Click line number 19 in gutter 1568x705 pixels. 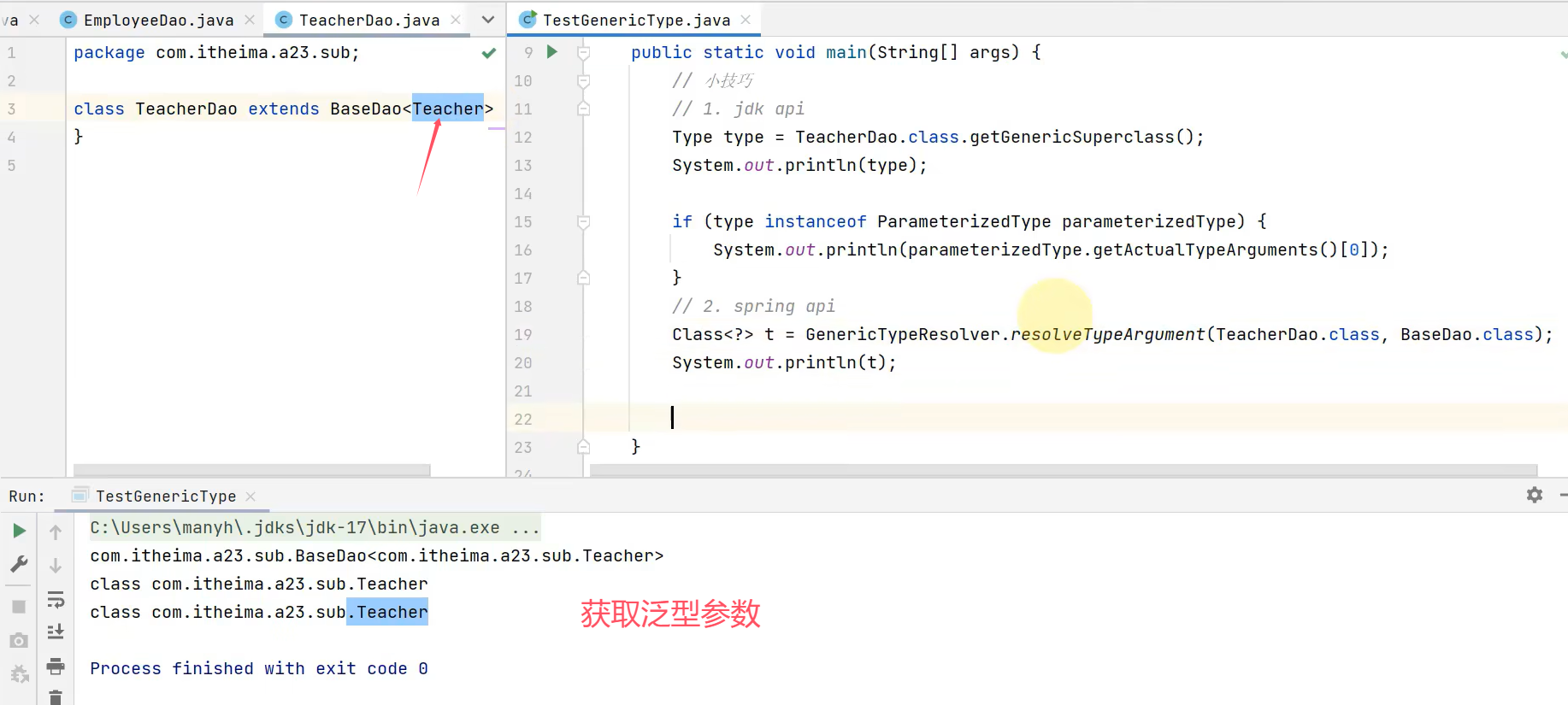(x=523, y=334)
